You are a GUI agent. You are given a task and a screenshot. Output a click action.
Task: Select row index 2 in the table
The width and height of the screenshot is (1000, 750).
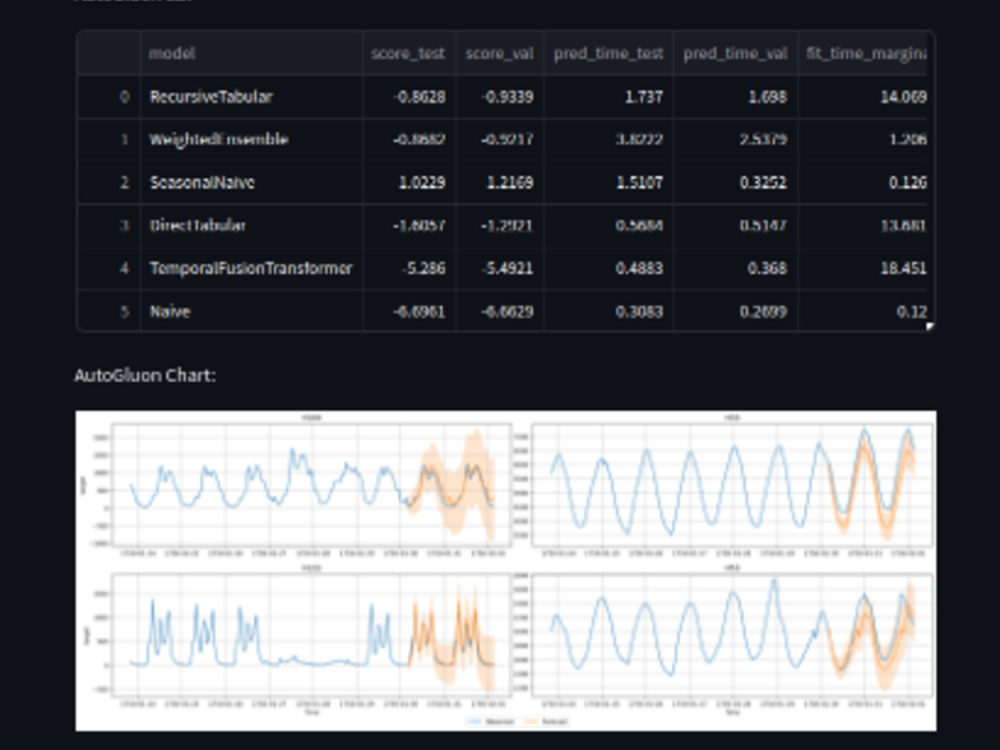click(108, 182)
